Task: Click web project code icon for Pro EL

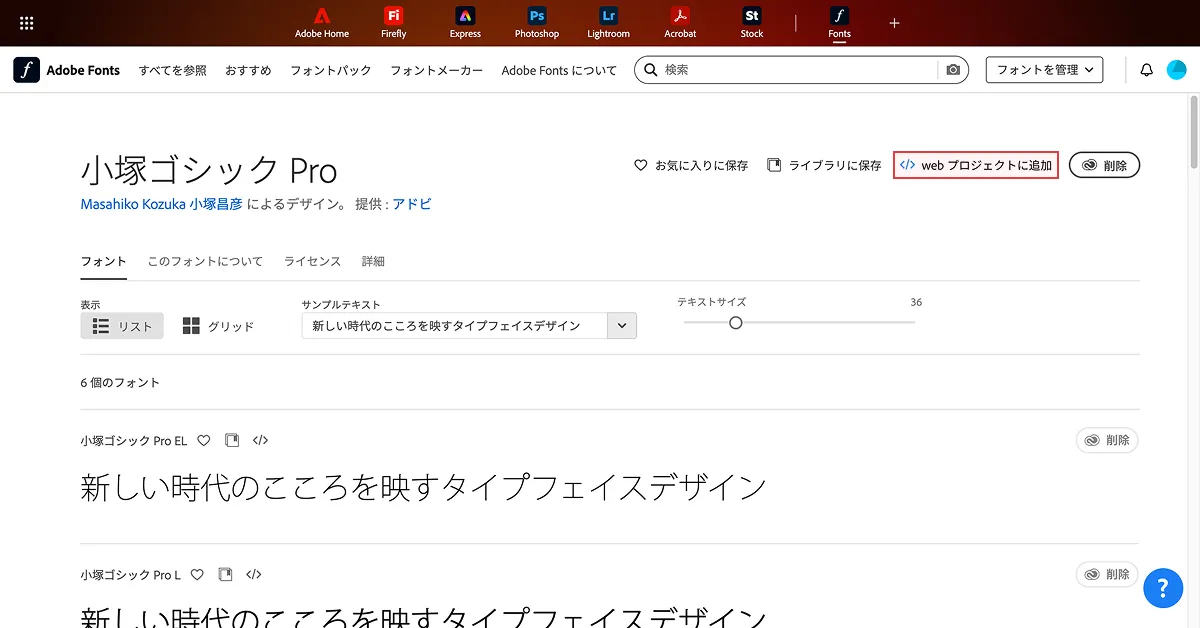Action: [260, 440]
